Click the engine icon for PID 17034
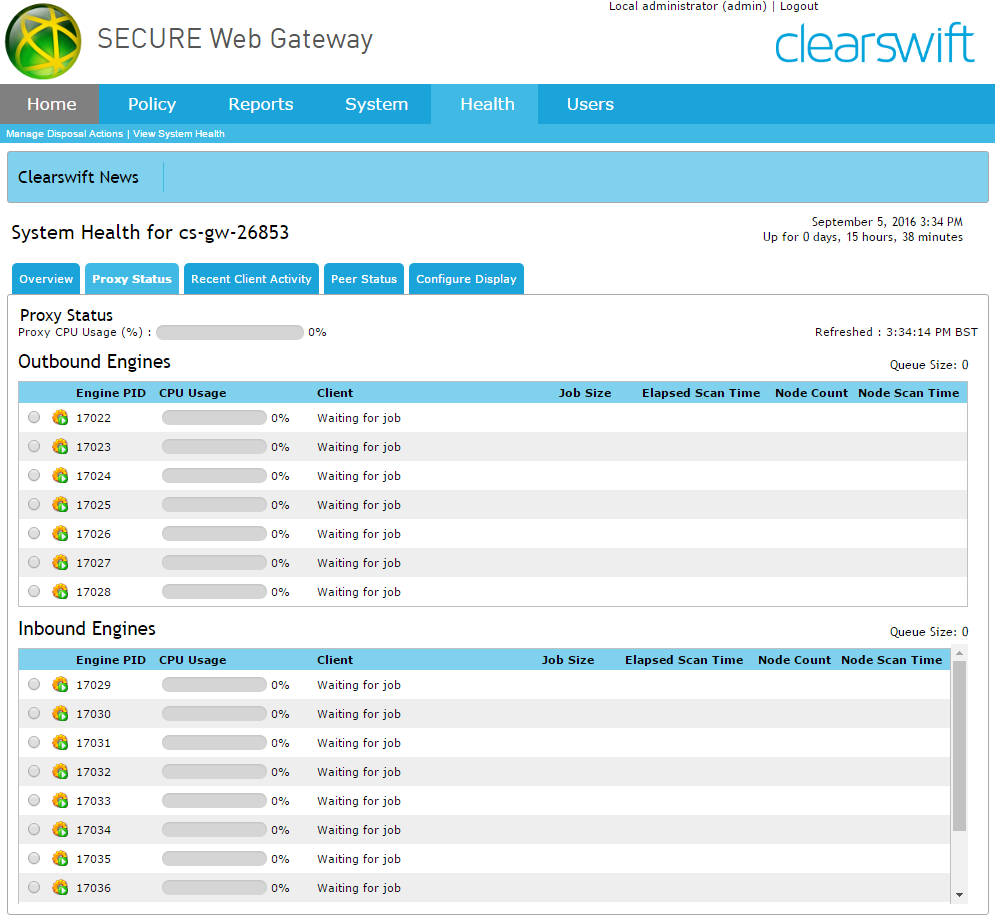This screenshot has height=917, width=995. [60, 829]
